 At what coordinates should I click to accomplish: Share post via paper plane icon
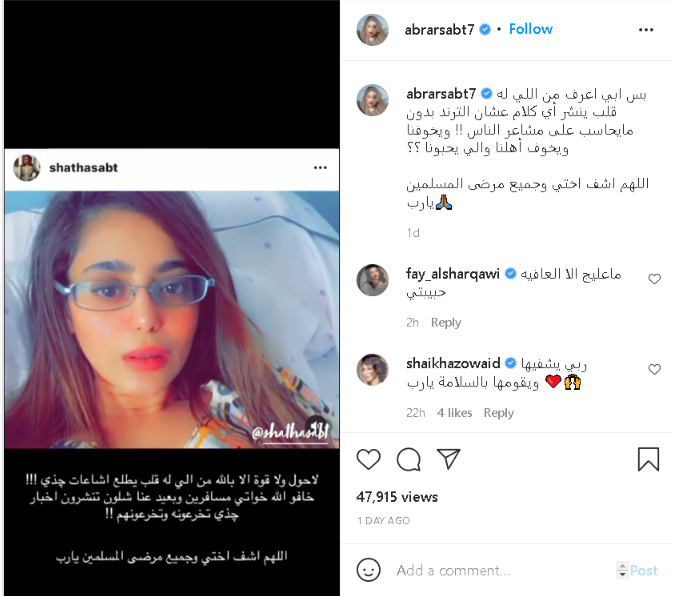tap(448, 458)
